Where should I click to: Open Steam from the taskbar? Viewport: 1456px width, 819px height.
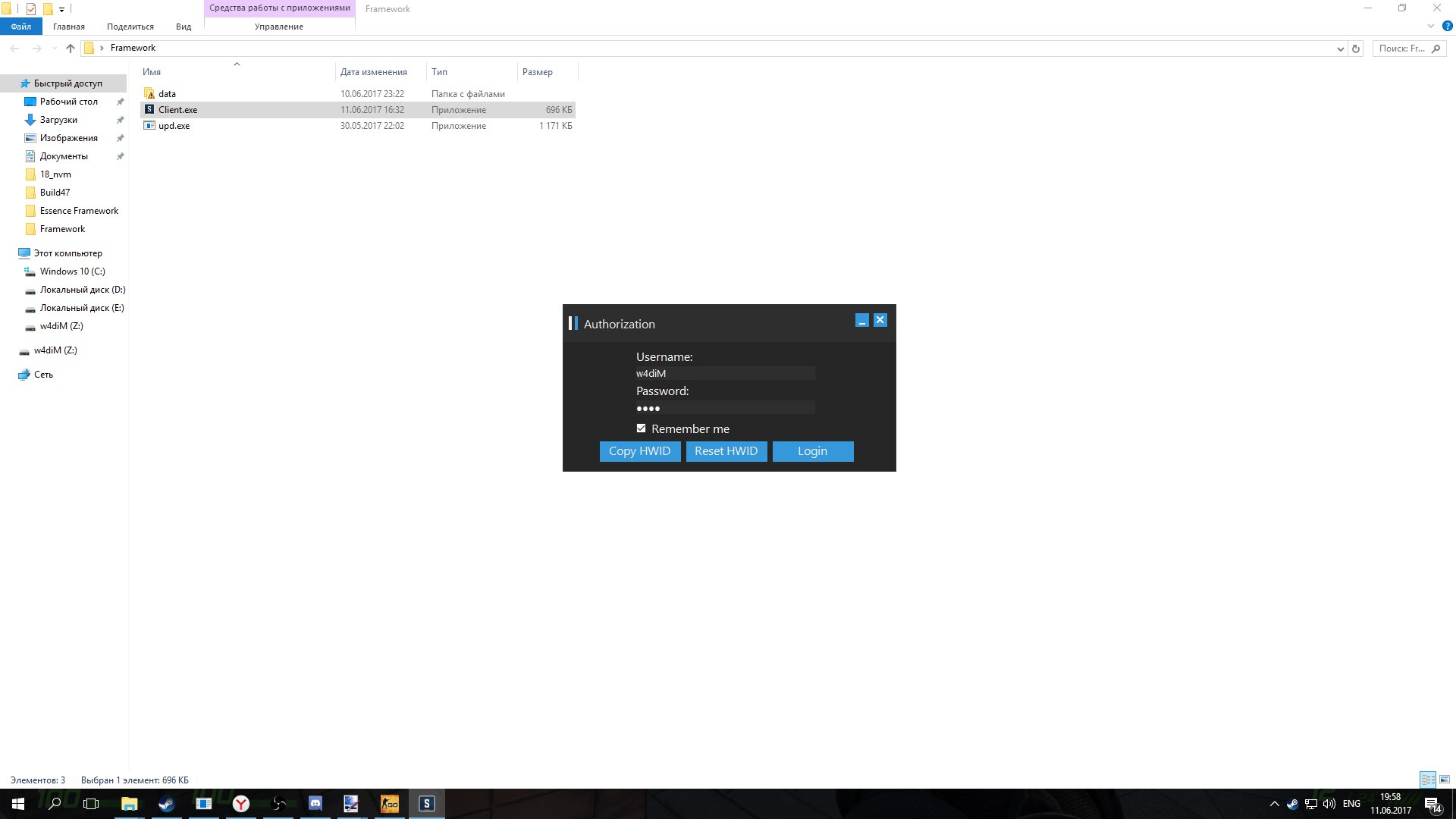pos(166,804)
